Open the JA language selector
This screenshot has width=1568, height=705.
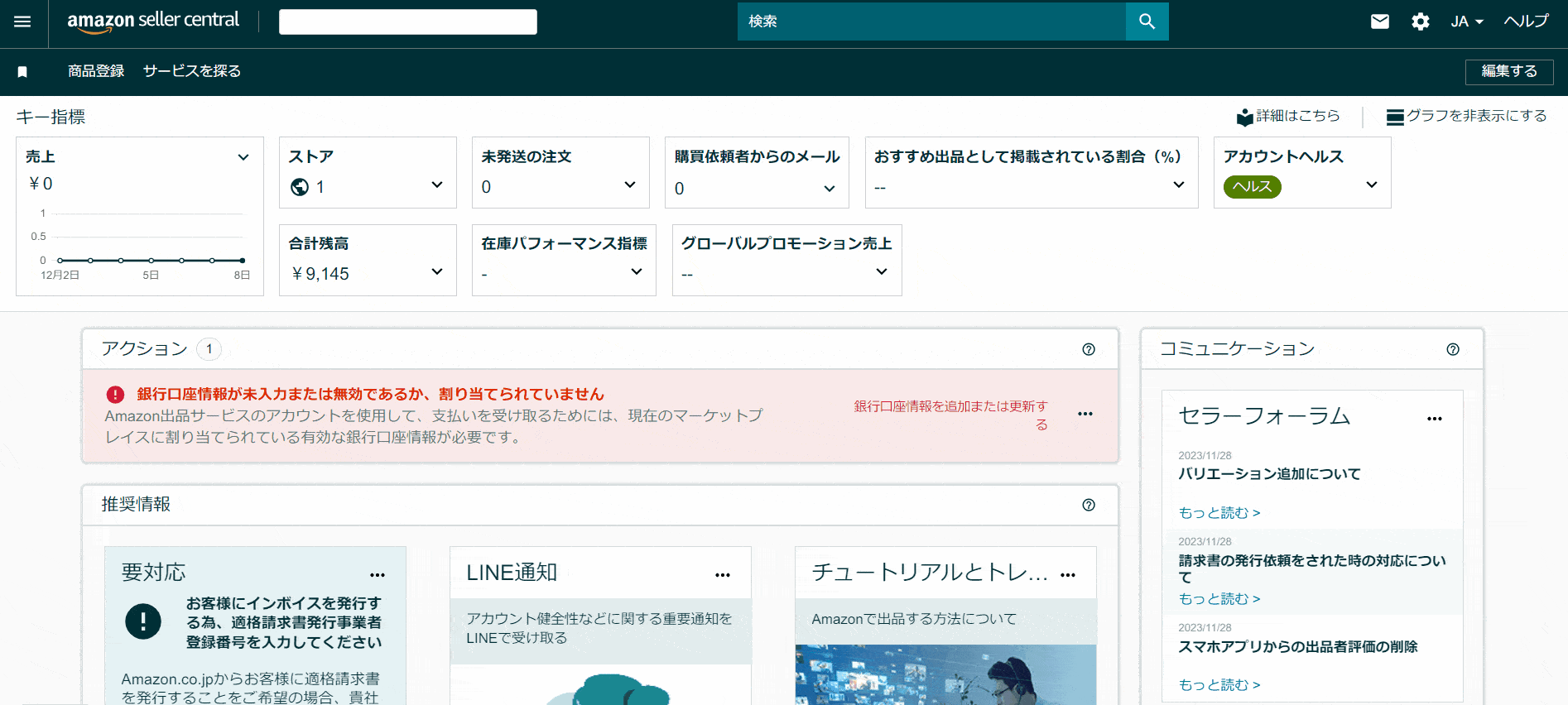pyautogui.click(x=1466, y=22)
